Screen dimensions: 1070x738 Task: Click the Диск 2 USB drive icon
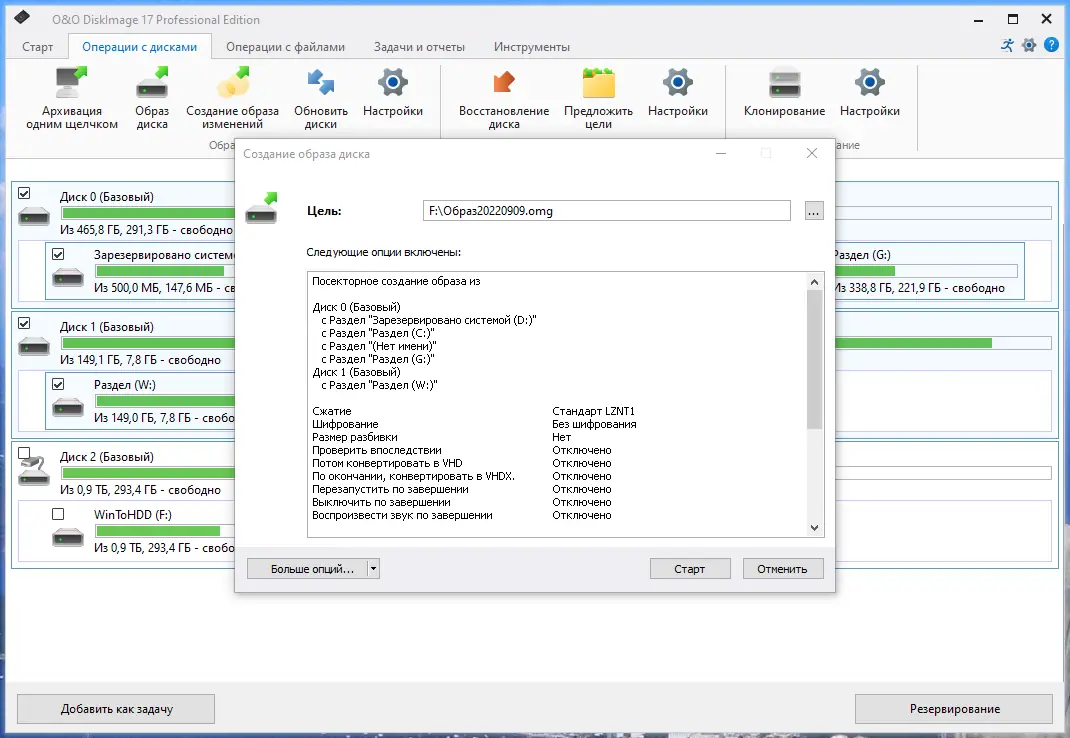pos(34,470)
